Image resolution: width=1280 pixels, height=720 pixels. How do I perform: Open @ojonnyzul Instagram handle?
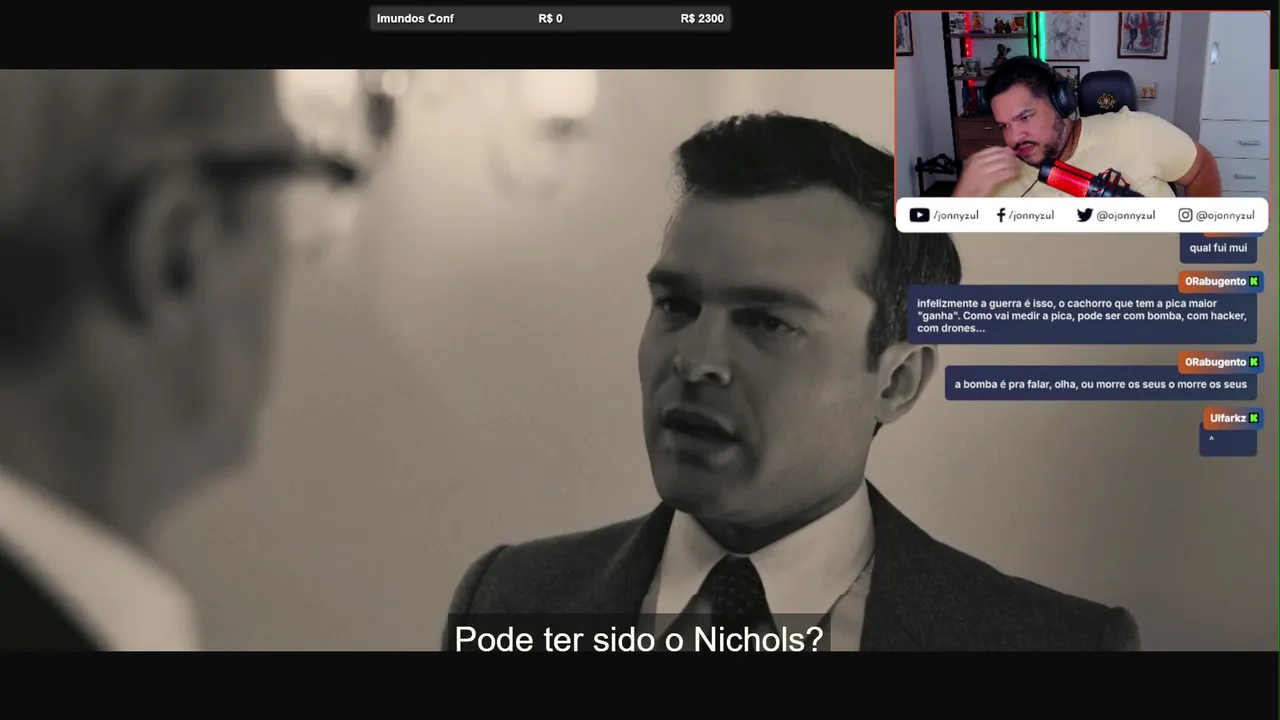click(x=1225, y=215)
